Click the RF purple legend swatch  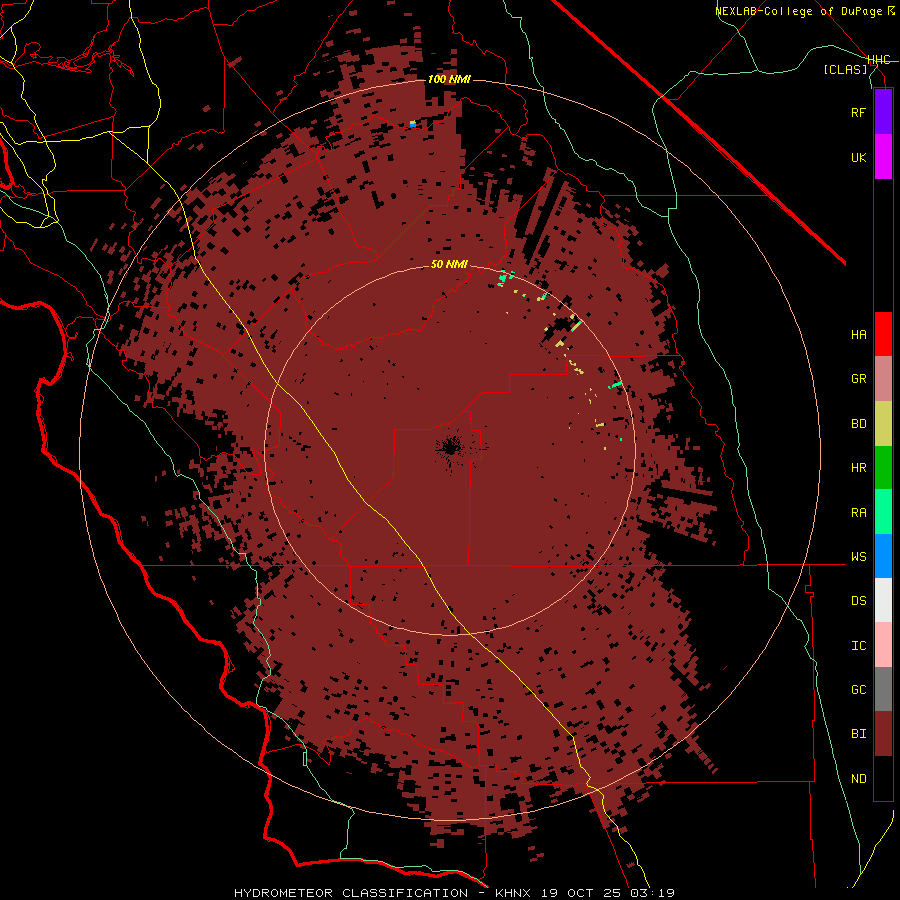click(883, 112)
